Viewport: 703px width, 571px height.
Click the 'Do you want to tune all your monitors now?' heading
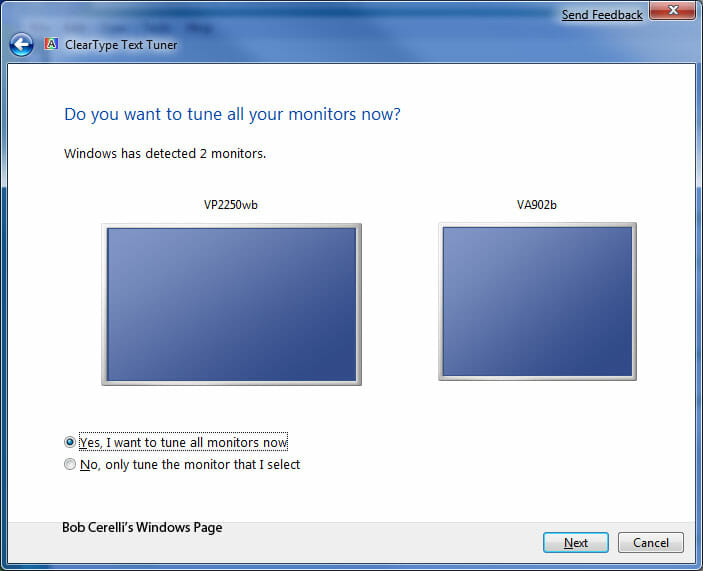232,114
